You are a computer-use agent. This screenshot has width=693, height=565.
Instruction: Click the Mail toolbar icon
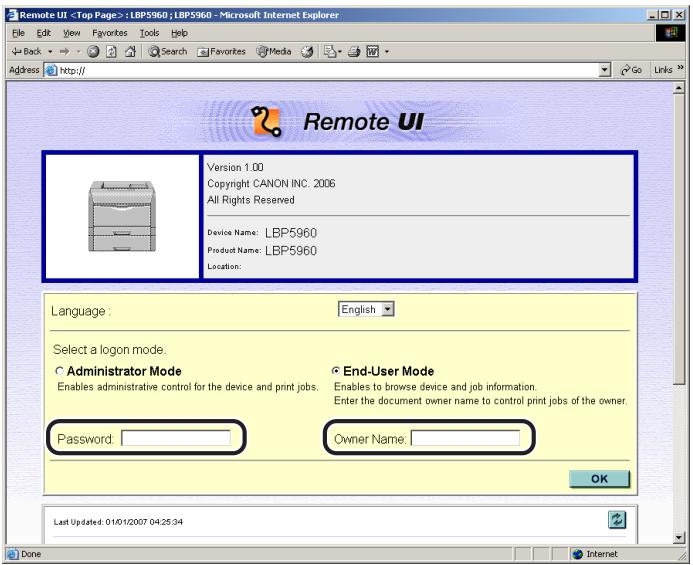coord(330,52)
